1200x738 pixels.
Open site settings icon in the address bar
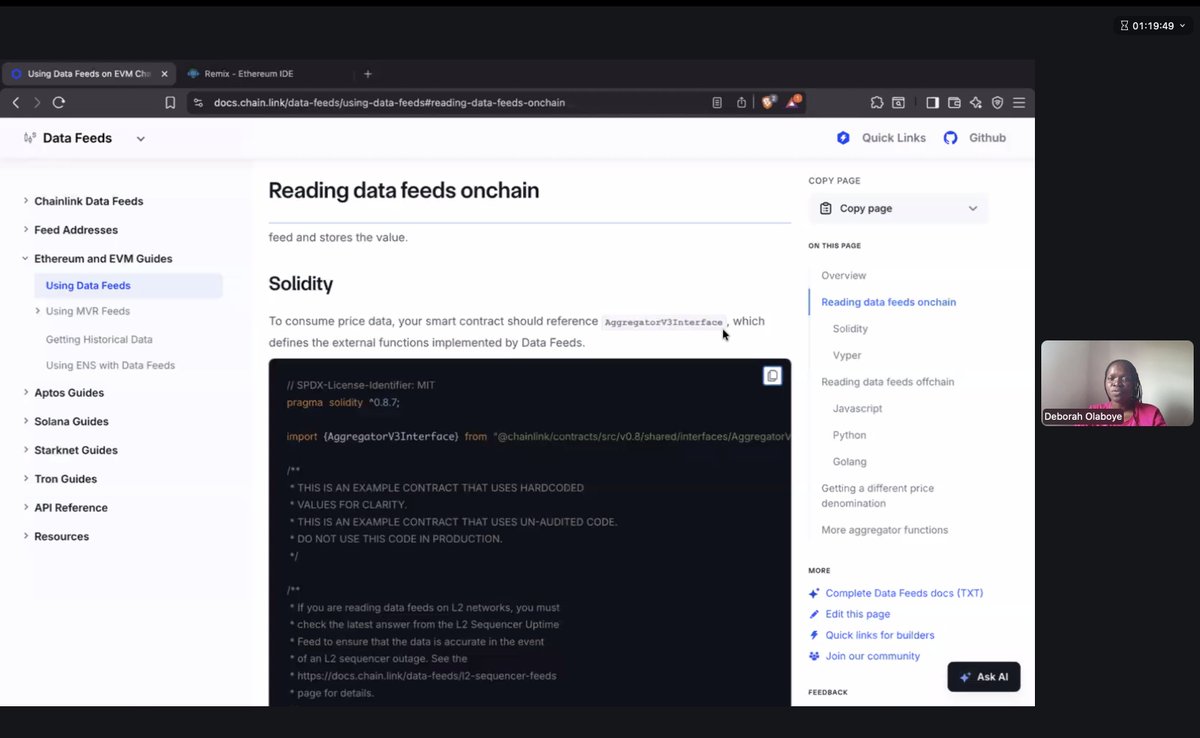pos(198,102)
